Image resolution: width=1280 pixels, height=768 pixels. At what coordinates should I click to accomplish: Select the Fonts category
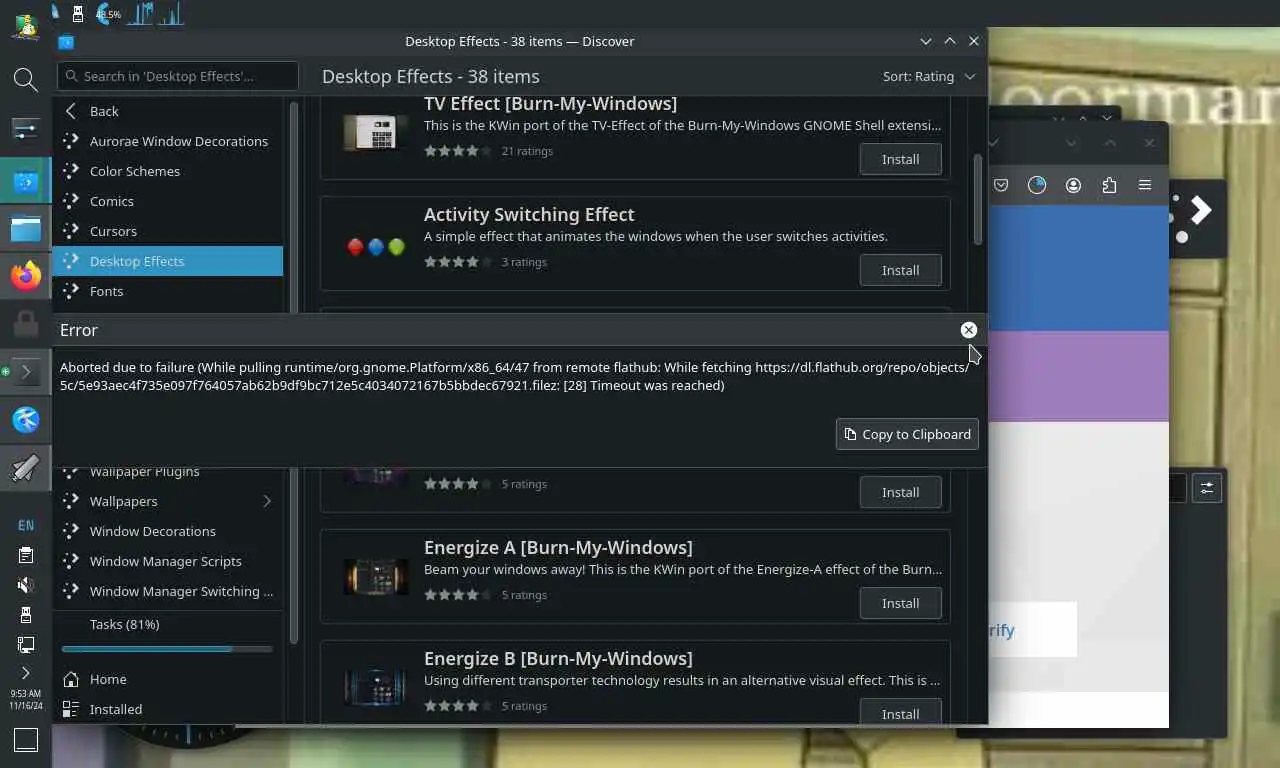[167, 291]
